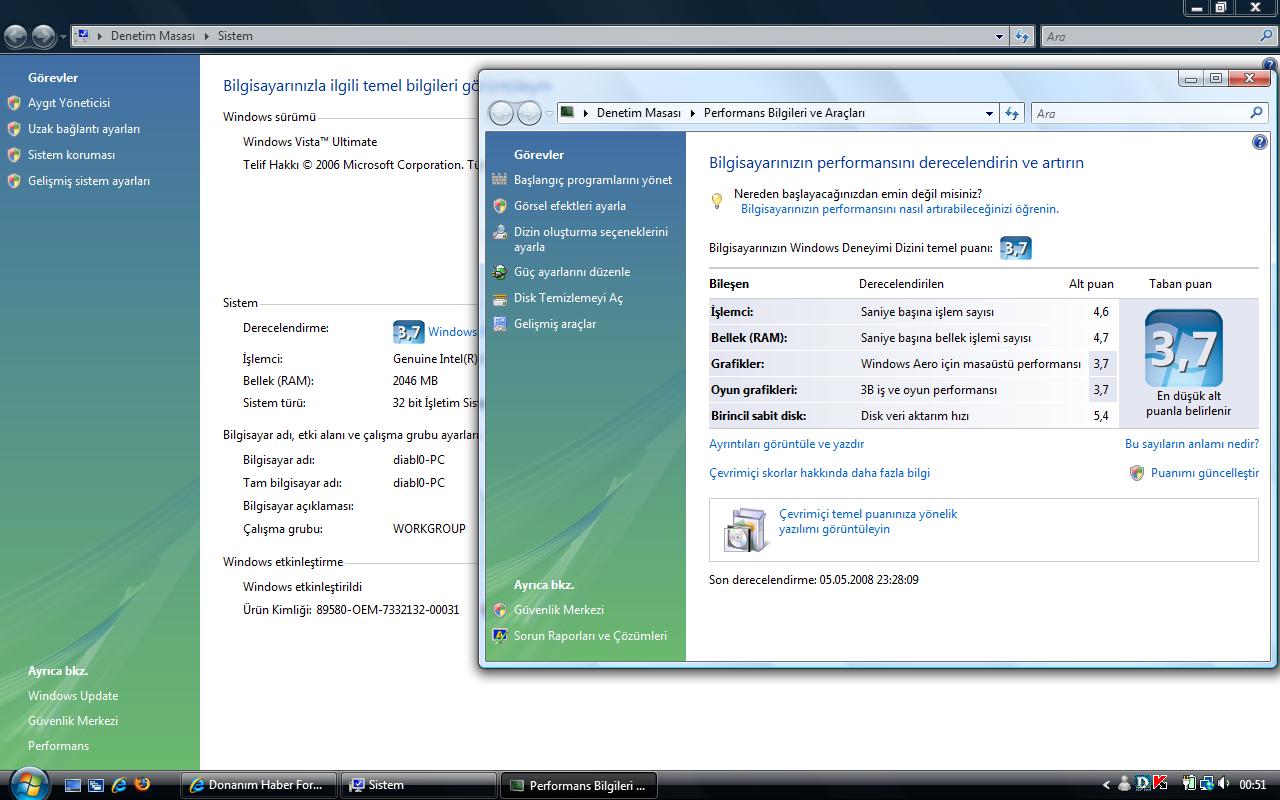Click the Aygıt Yöneticisi shield icon
Screen dimensions: 1280x800
14,103
